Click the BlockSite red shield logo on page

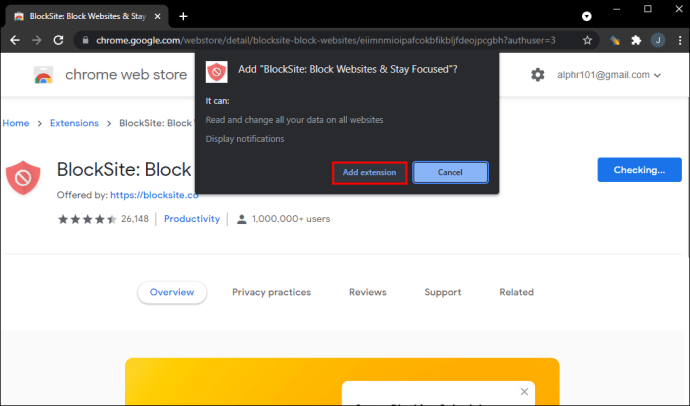23,178
